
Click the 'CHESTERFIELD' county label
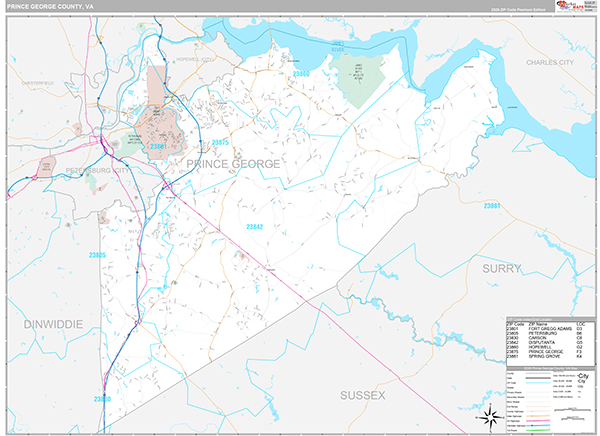click(x=38, y=83)
